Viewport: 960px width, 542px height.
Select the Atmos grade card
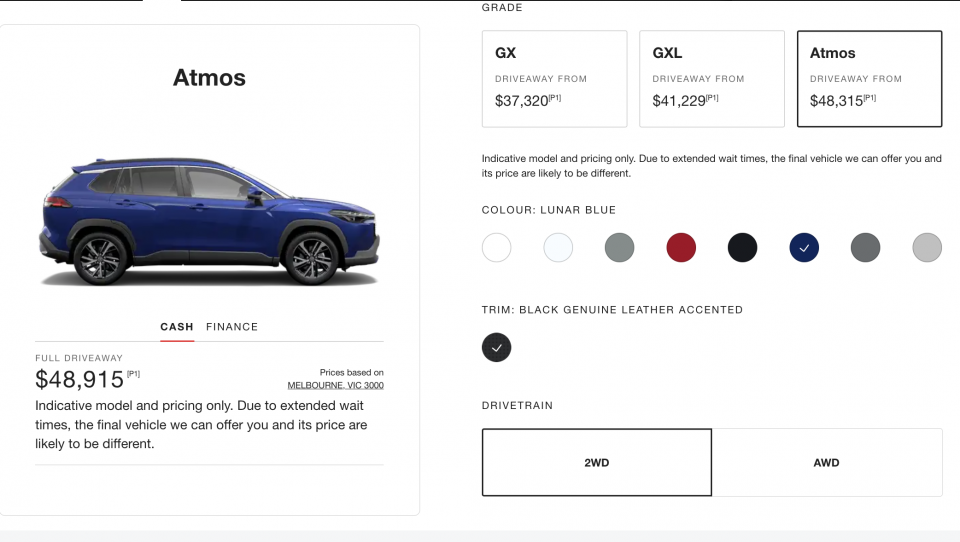coord(869,78)
